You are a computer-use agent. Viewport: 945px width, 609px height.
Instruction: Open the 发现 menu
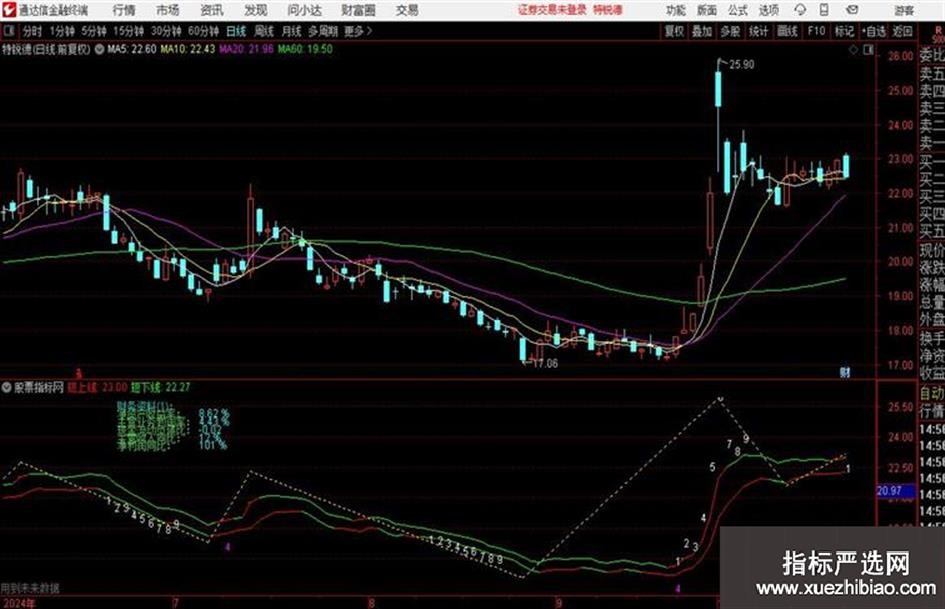tap(256, 10)
